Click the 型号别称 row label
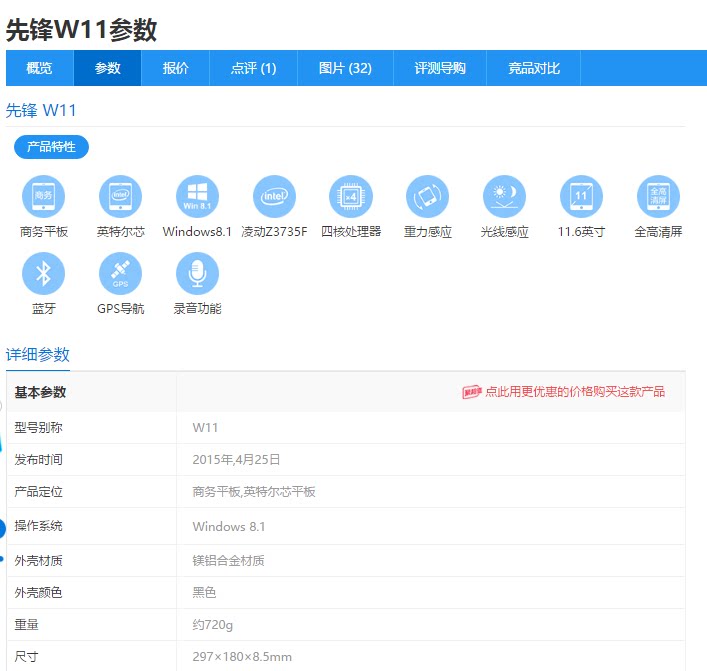The image size is (707, 671). click(38, 427)
